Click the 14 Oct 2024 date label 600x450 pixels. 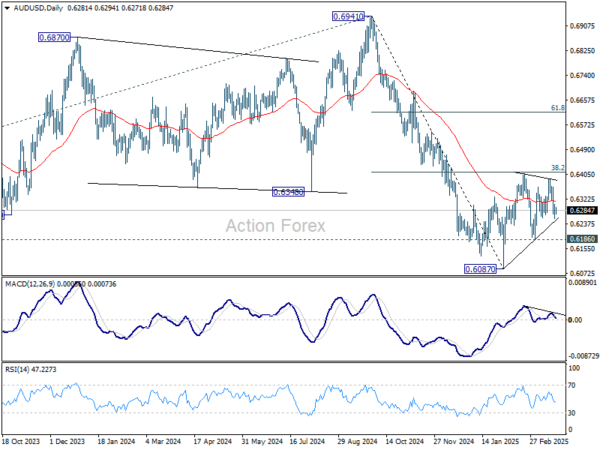(404, 442)
